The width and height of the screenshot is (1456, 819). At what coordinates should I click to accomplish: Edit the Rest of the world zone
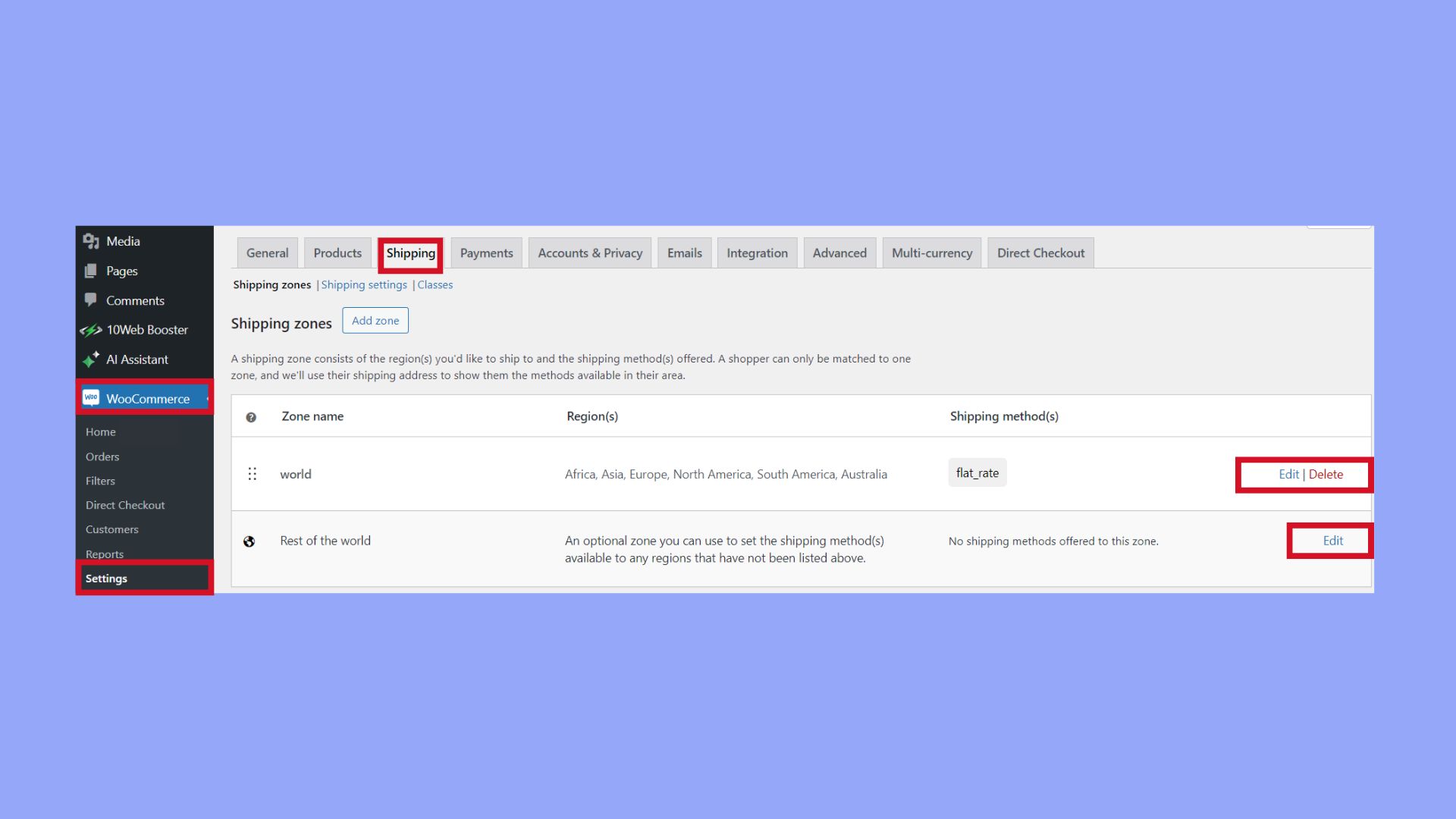click(x=1332, y=541)
